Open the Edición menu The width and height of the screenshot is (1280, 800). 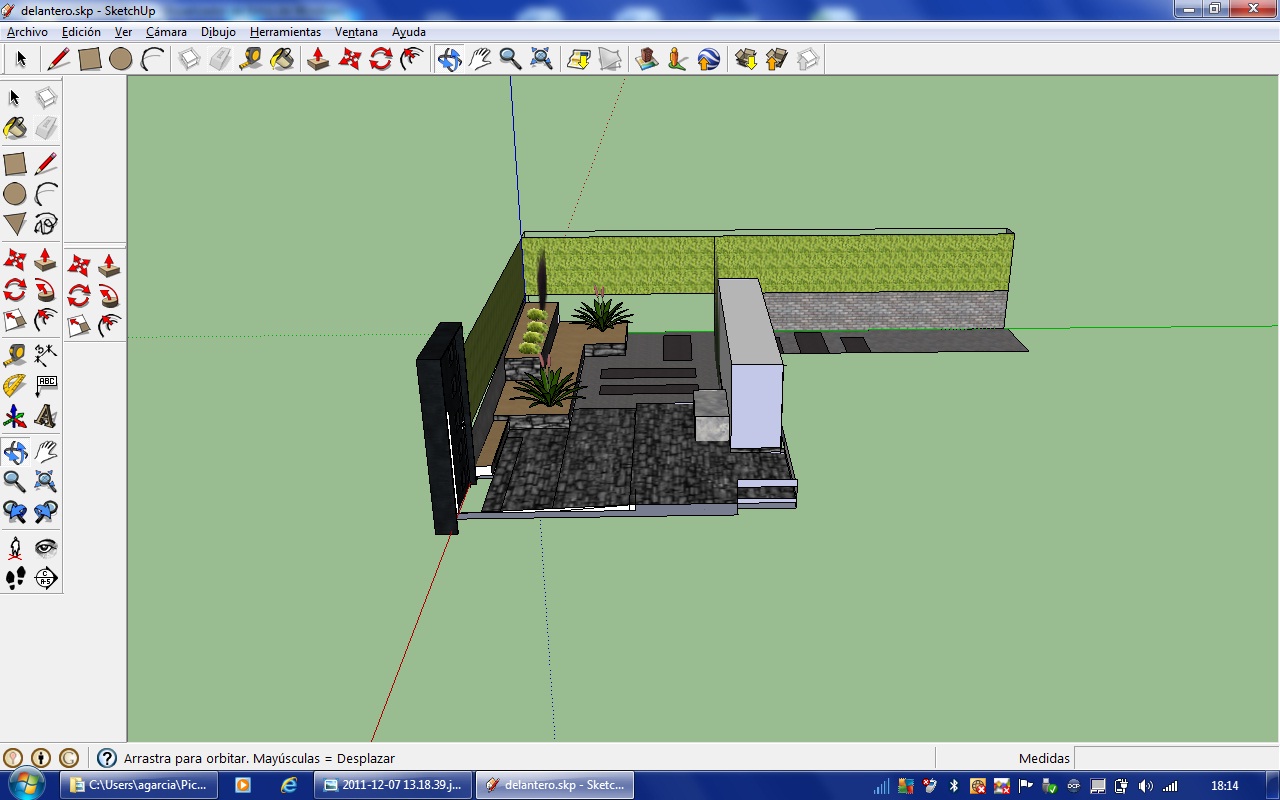pyautogui.click(x=81, y=32)
